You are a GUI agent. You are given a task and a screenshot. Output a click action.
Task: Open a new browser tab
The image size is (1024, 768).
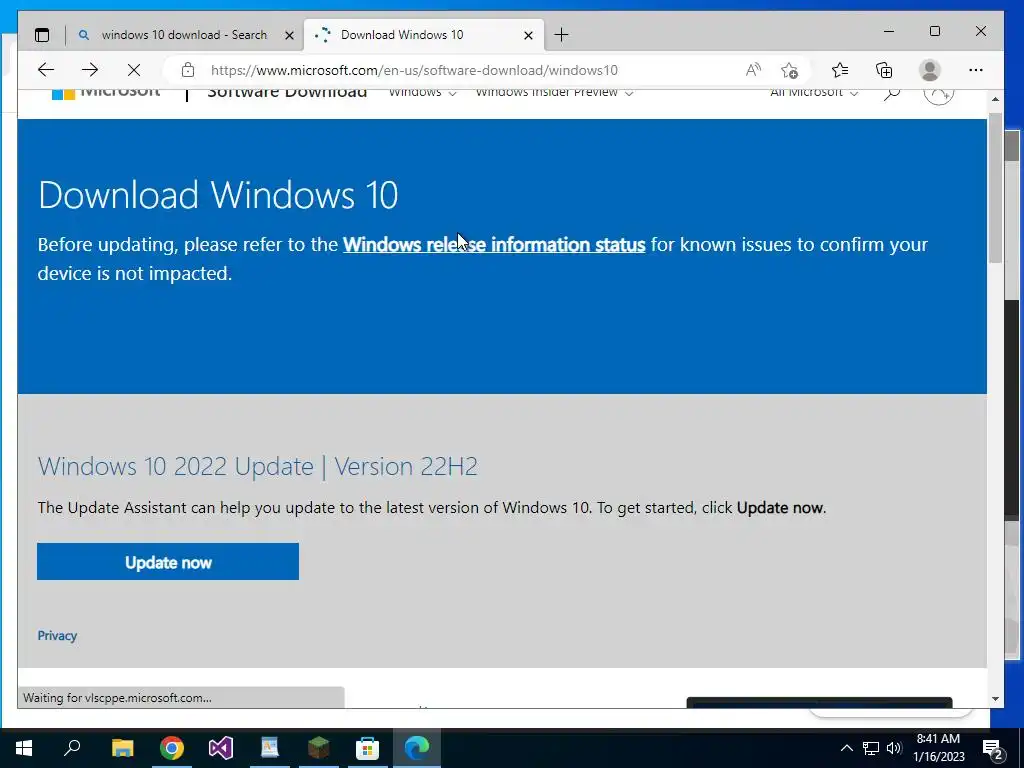click(x=561, y=35)
